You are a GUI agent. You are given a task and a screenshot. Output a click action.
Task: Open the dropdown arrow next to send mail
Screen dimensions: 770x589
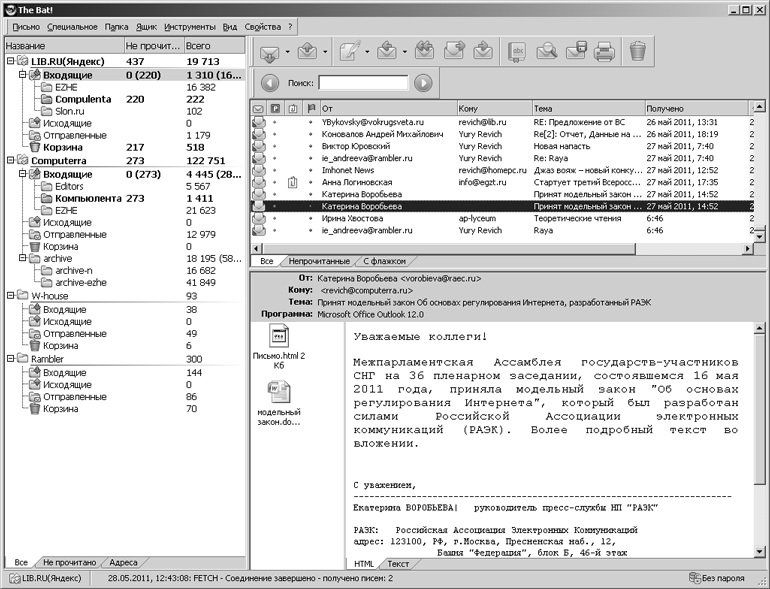click(x=325, y=52)
